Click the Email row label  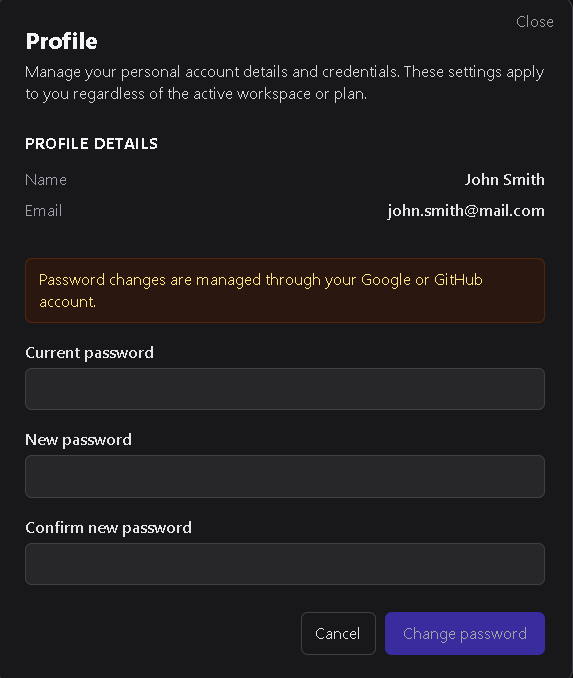(x=44, y=211)
